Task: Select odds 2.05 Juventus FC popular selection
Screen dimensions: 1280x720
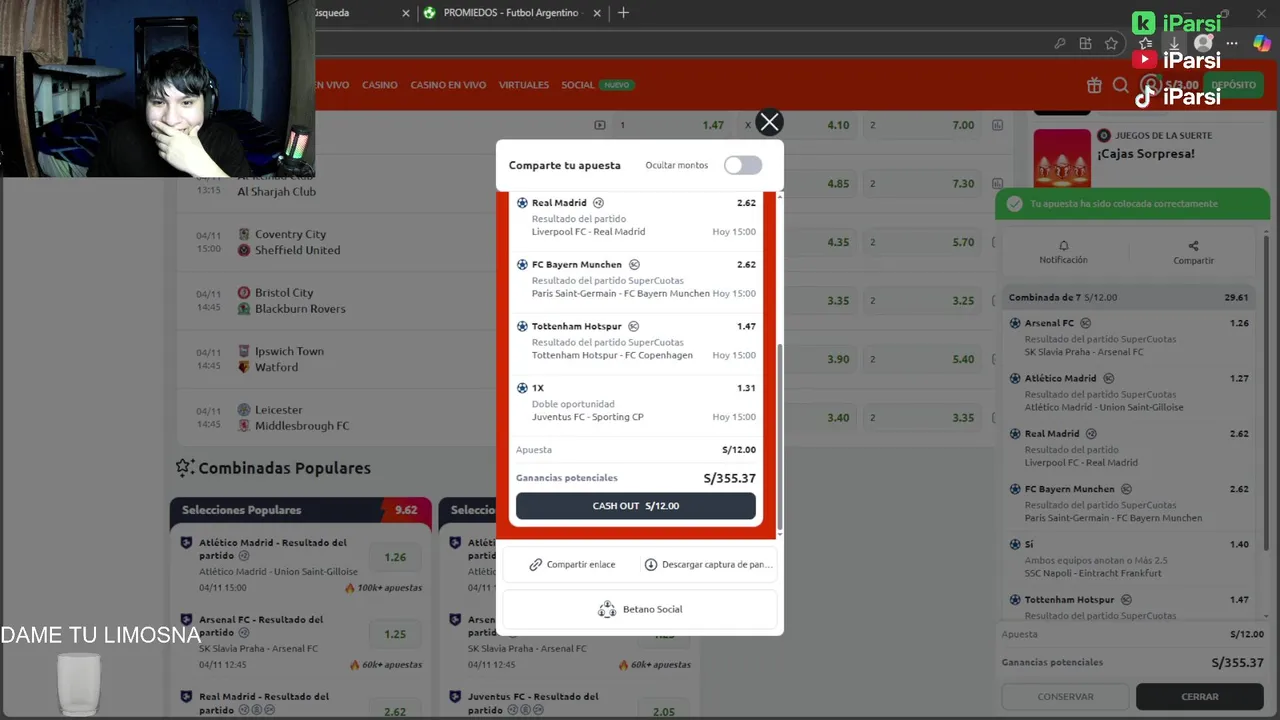Action: click(x=664, y=711)
